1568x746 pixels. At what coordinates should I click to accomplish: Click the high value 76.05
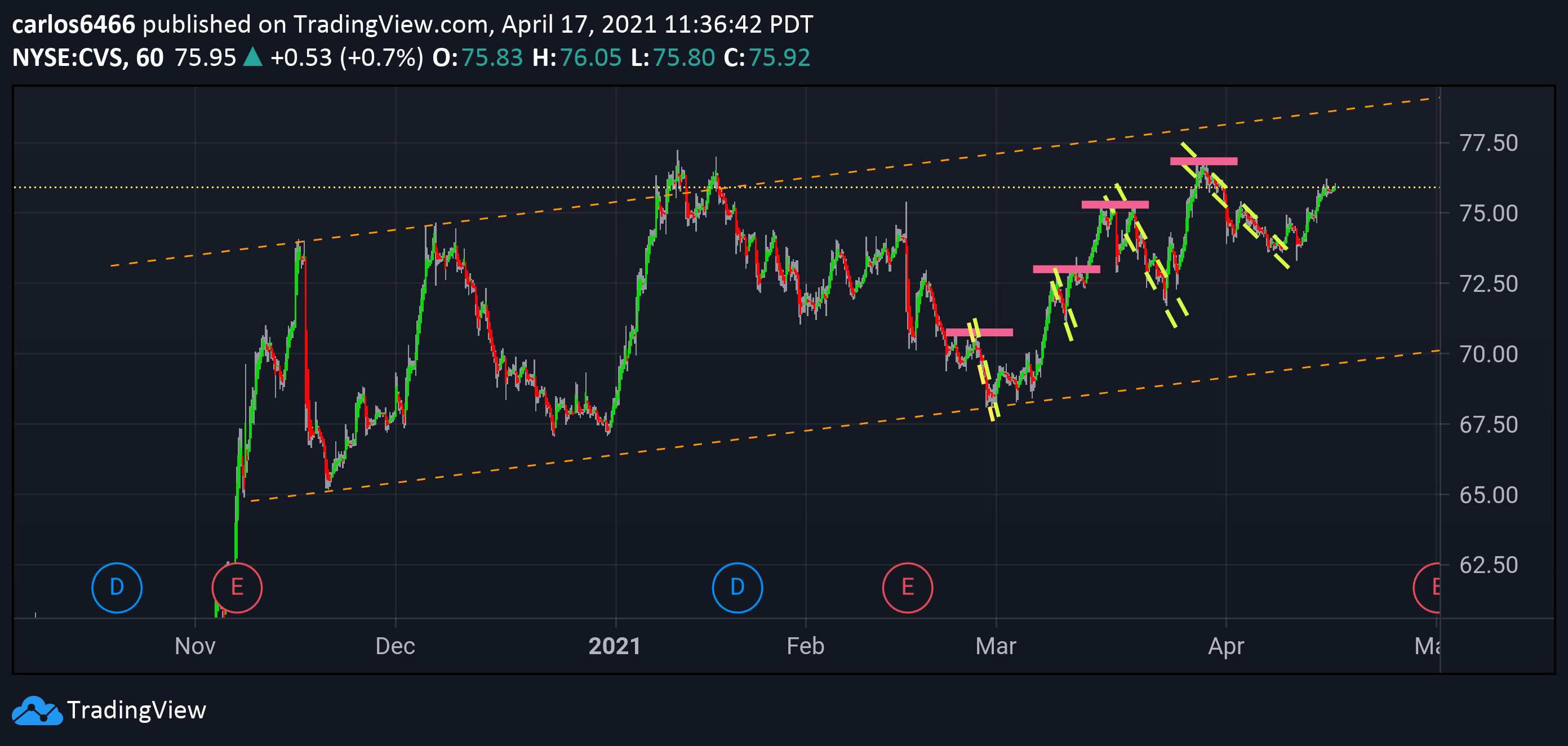[x=590, y=58]
